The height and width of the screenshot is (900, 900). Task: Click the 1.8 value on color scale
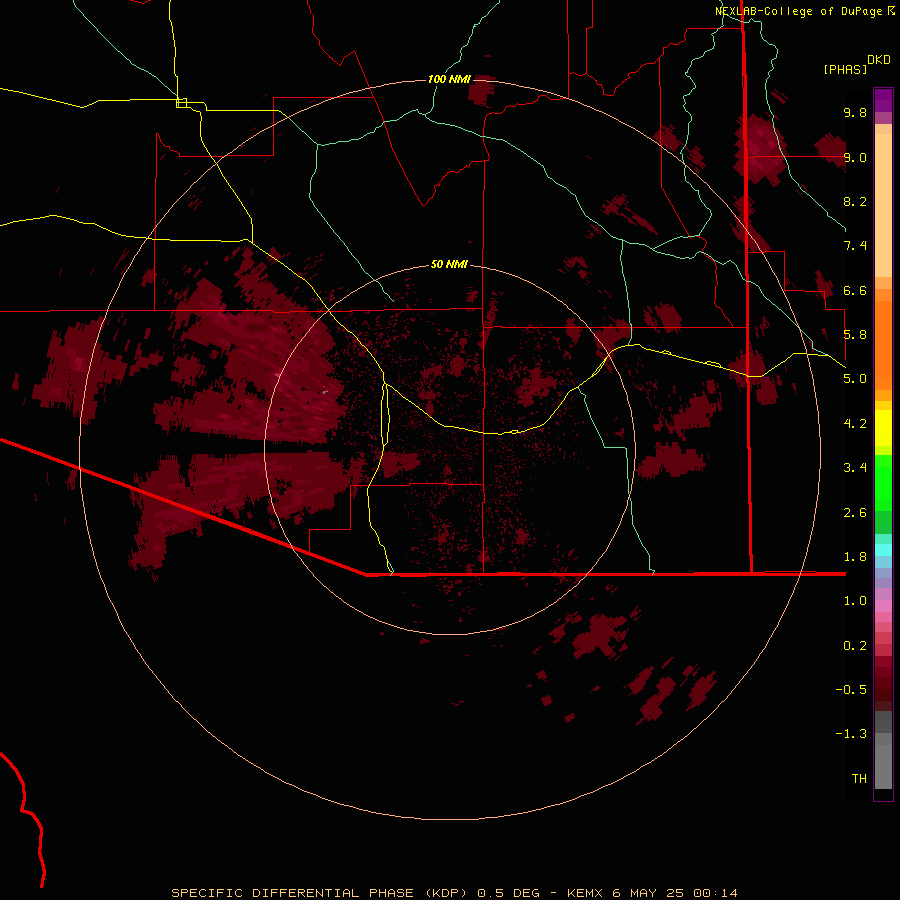855,557
